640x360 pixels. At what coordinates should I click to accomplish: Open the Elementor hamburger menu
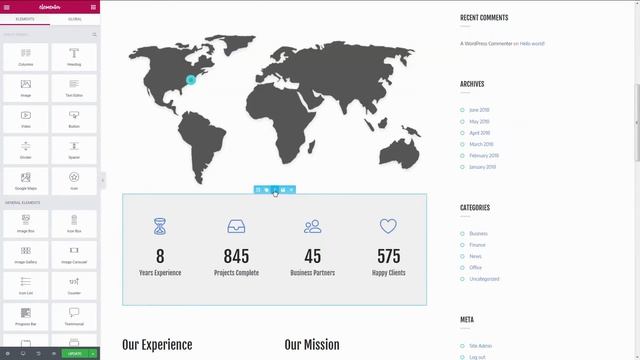click(7, 7)
